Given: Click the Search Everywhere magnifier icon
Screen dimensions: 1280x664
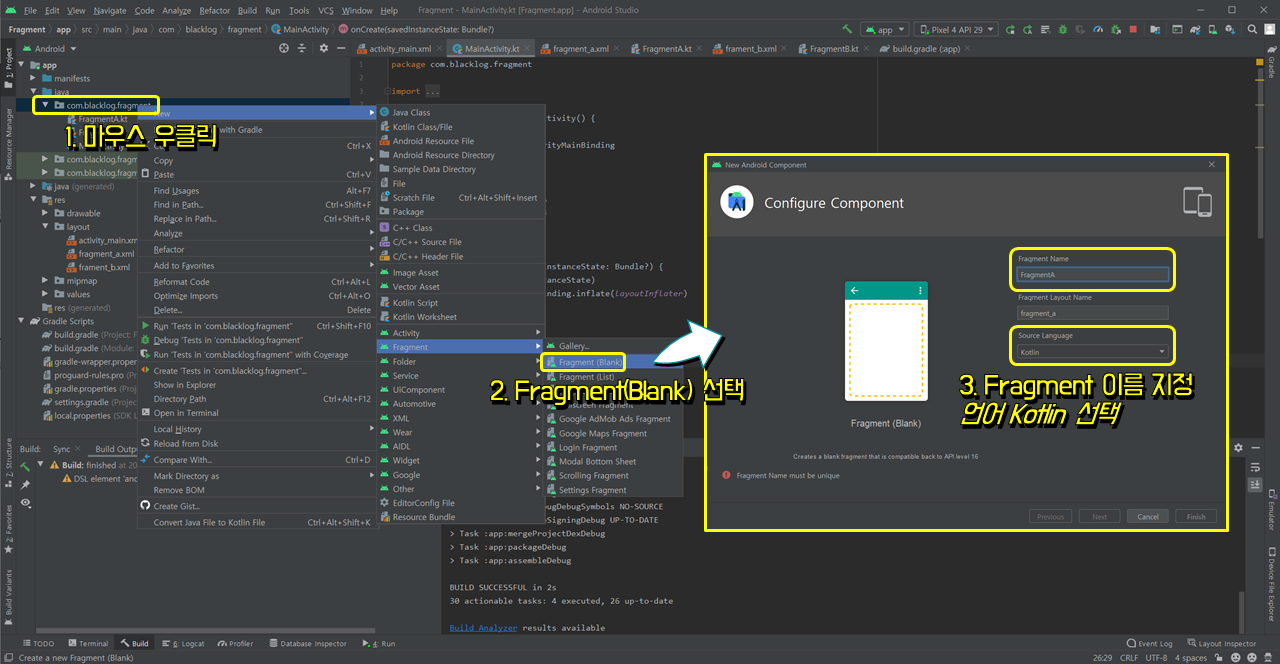Looking at the screenshot, I should pos(1252,30).
